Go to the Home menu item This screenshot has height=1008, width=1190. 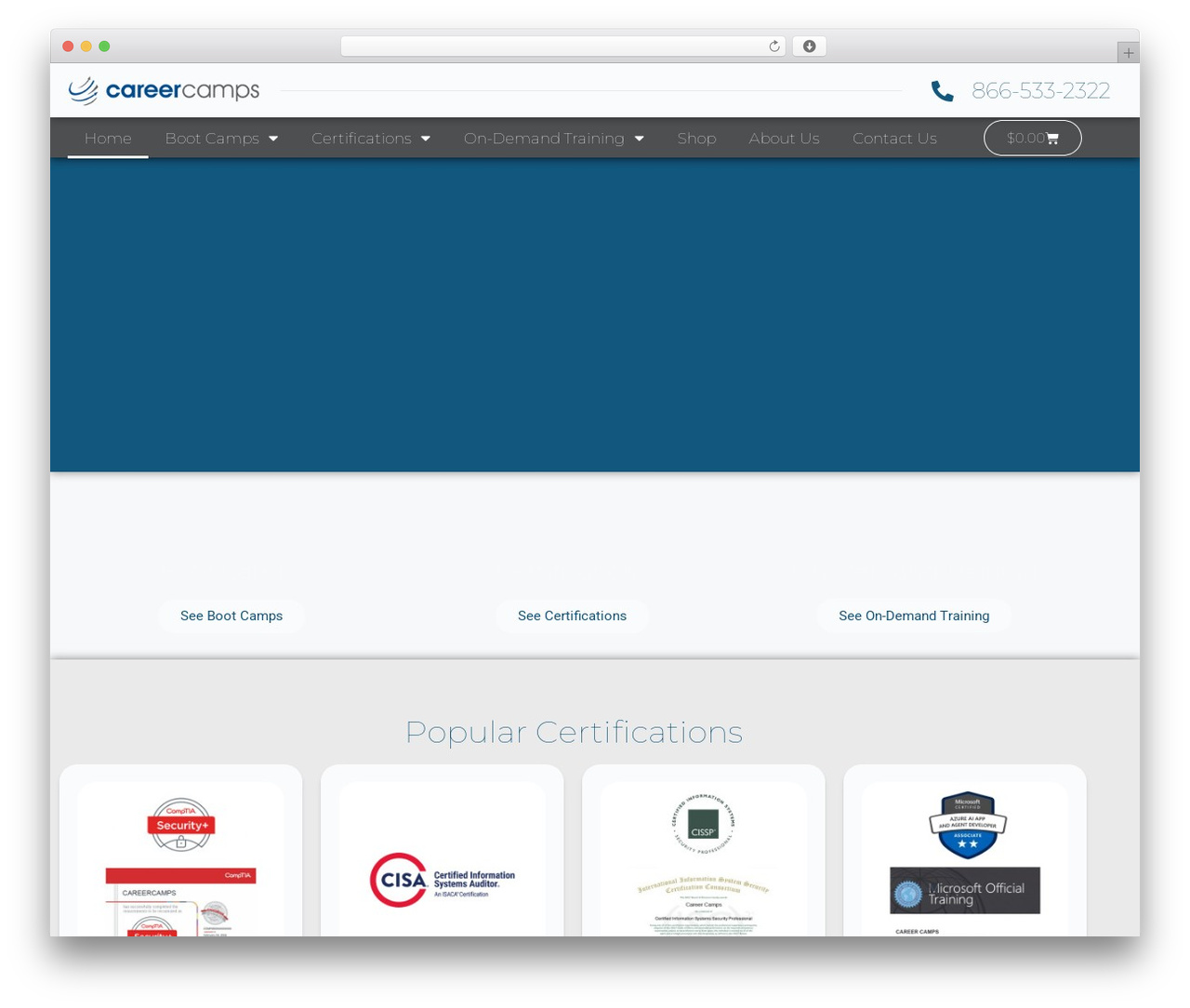[x=108, y=139]
